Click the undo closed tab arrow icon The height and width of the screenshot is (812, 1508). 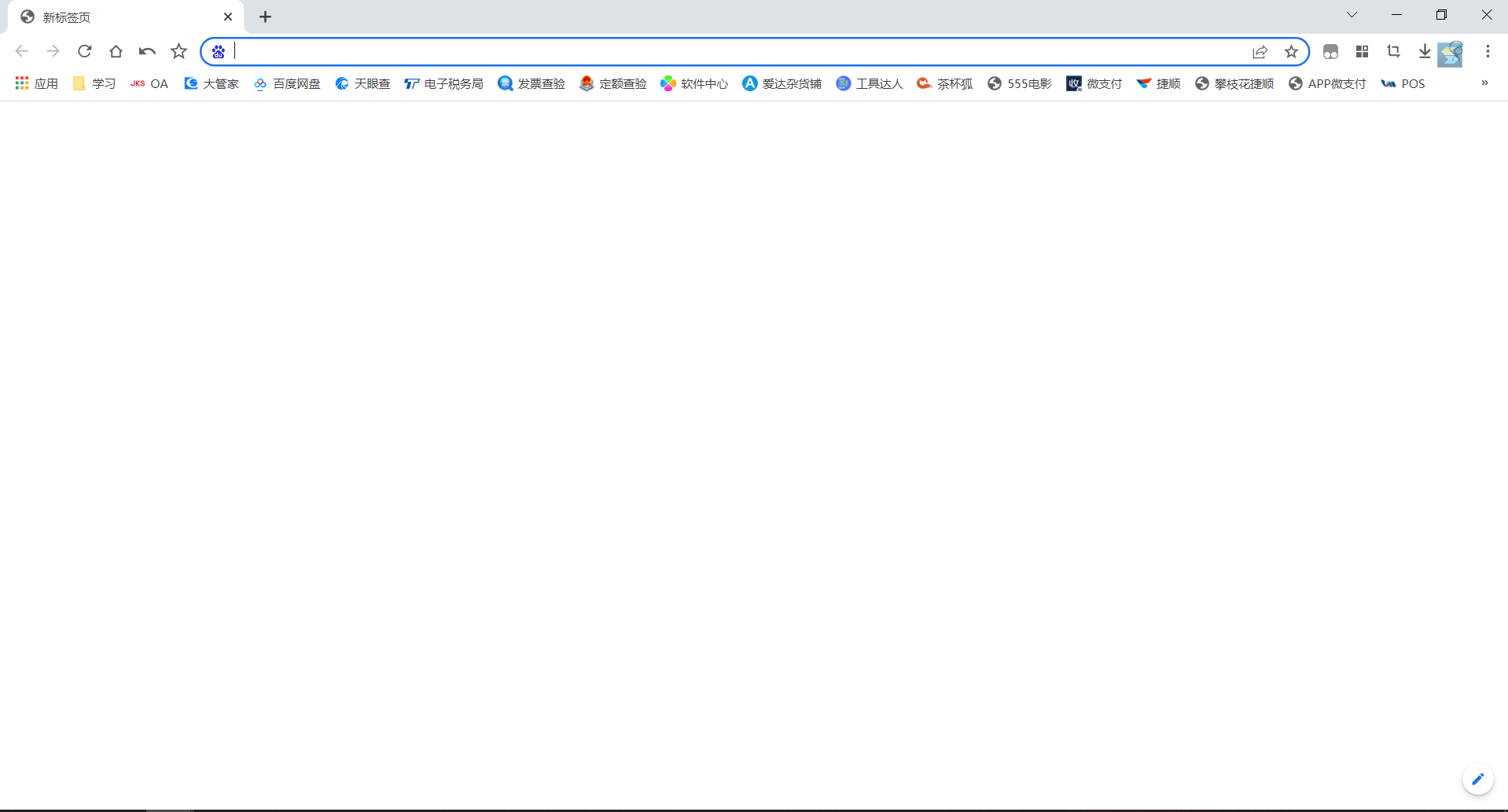click(x=147, y=51)
